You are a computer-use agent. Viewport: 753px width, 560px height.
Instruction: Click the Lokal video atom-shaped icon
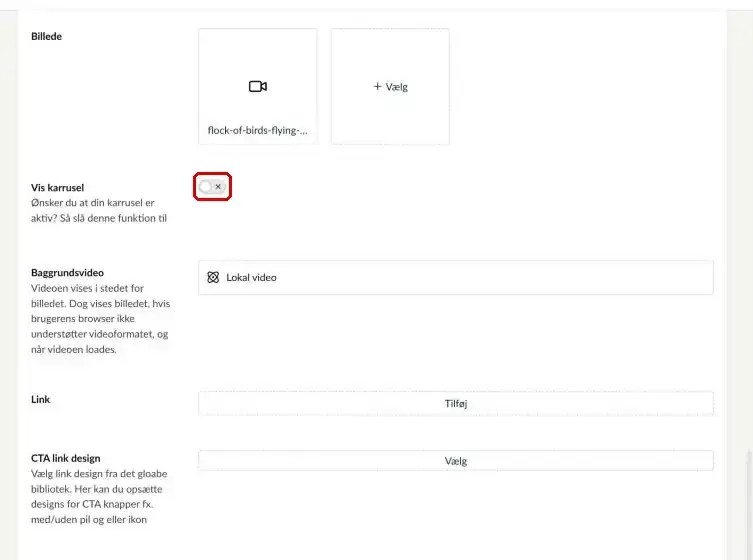[x=213, y=277]
